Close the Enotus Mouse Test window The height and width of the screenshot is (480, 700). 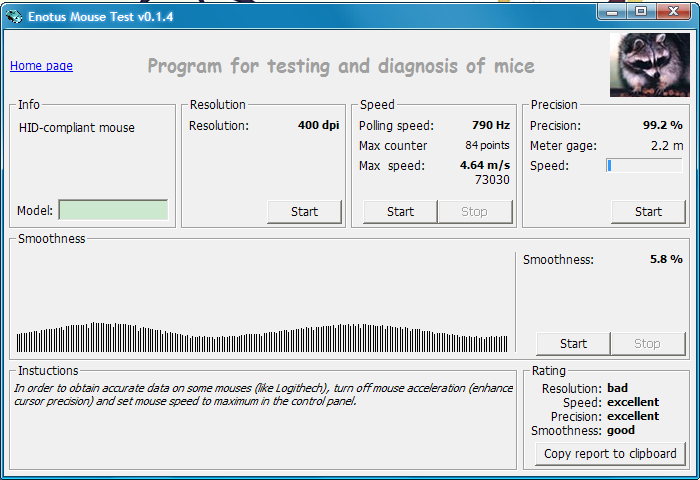click(x=674, y=12)
